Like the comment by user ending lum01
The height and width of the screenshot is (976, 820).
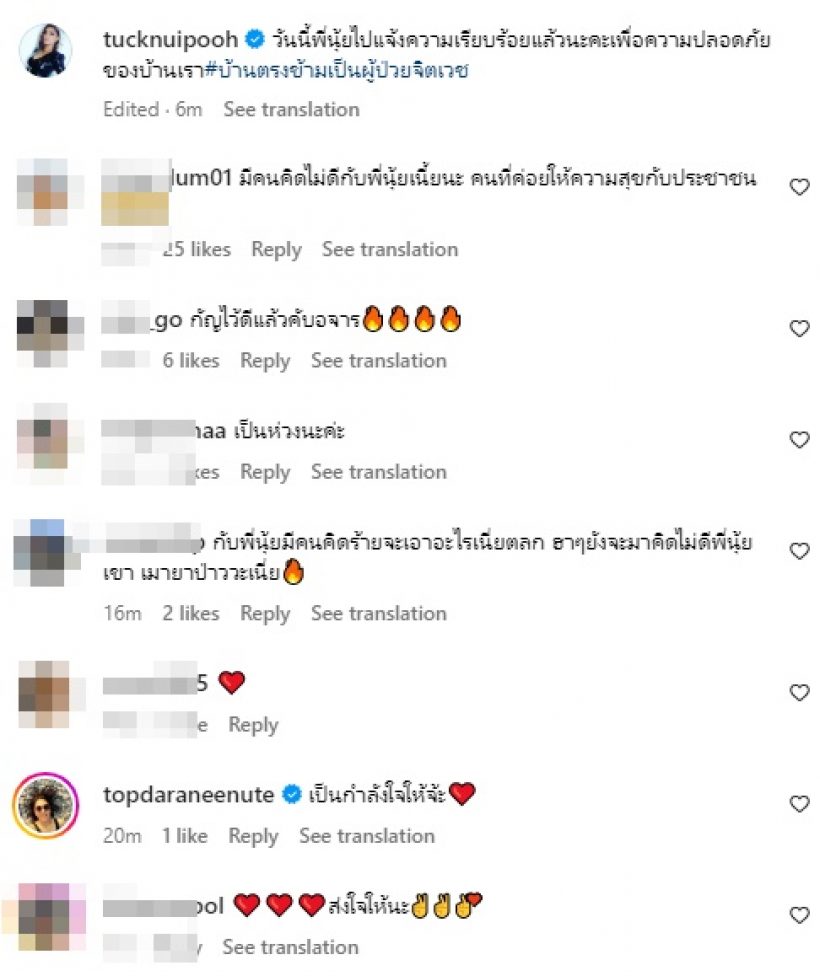coord(799,187)
